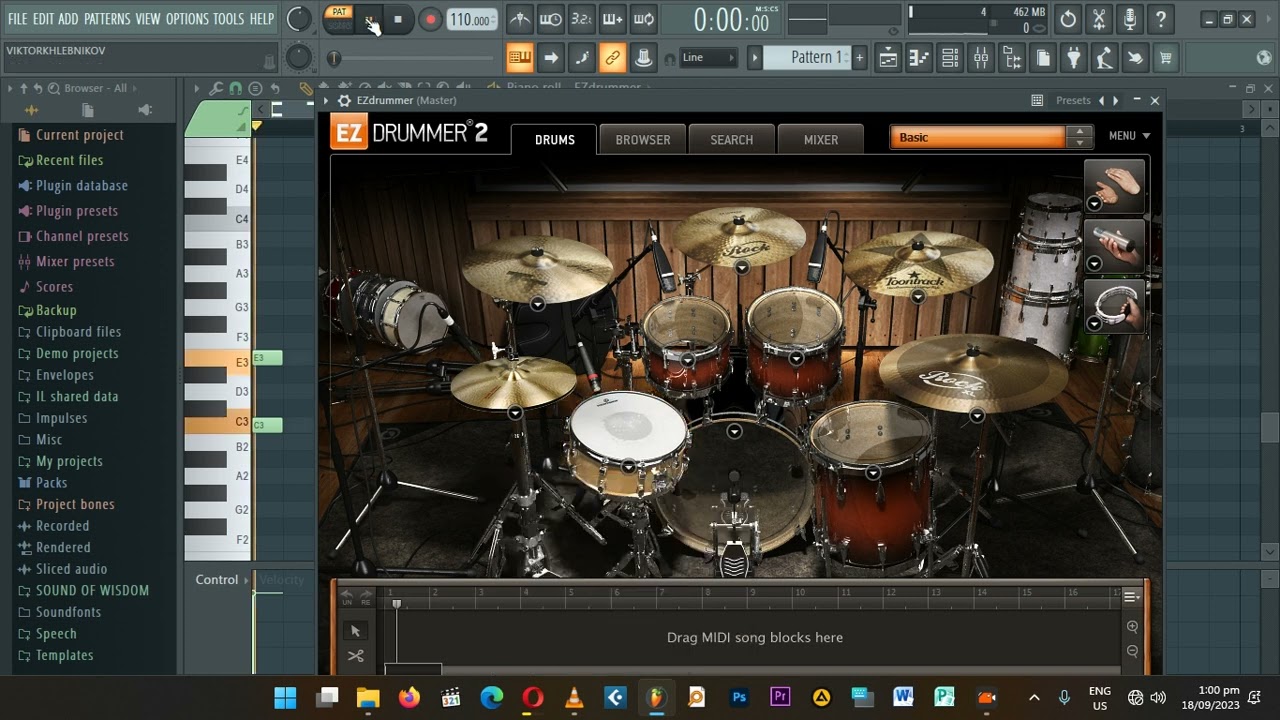
Task: Toggle the 3-2-1 countdown before recording
Action: pos(581,19)
